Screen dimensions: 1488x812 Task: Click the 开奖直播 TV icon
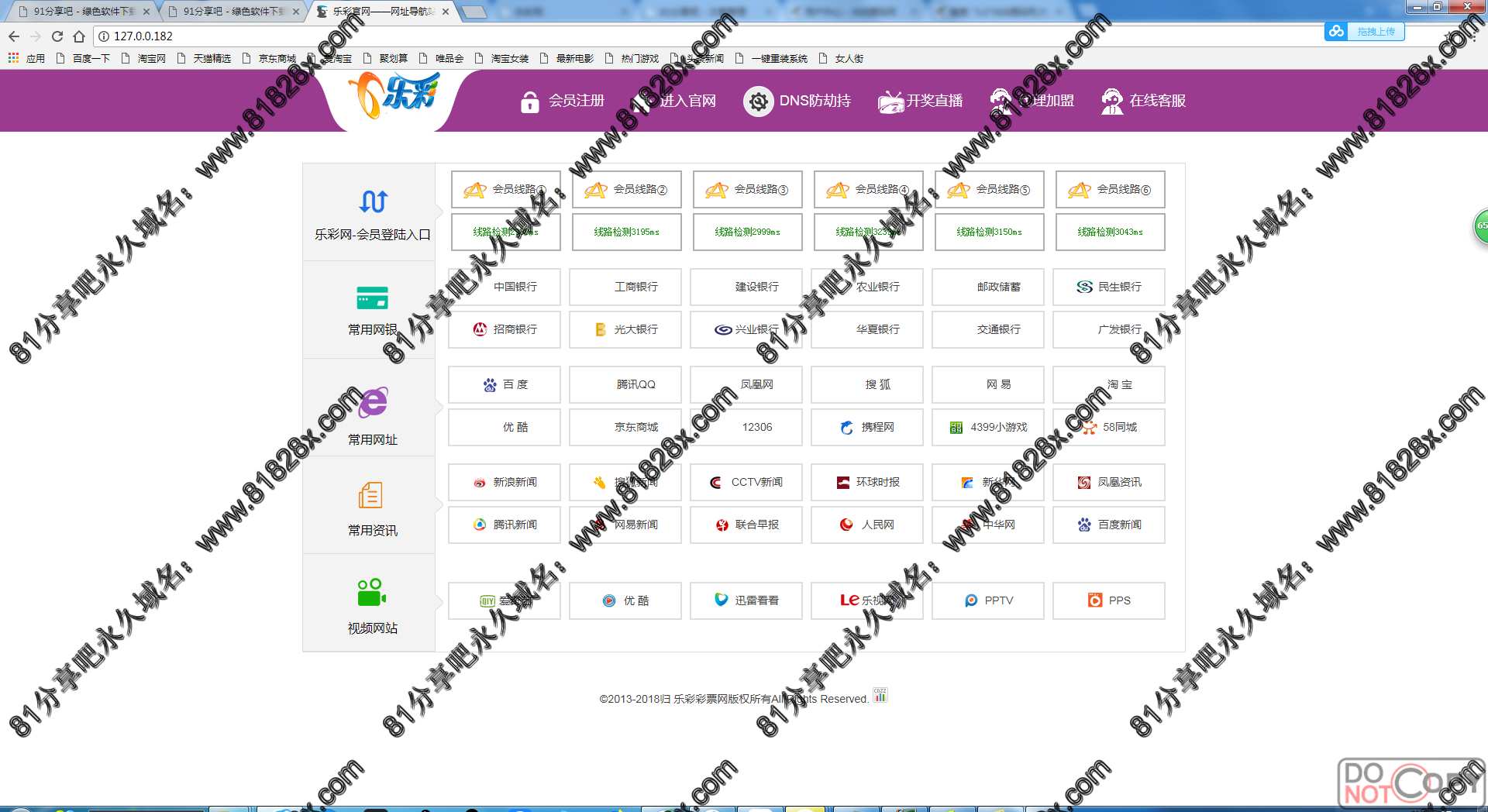[x=890, y=101]
